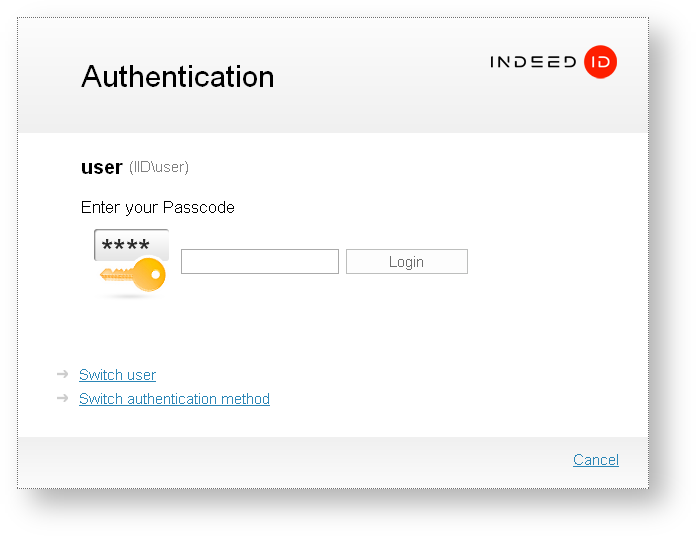Focus the passcode input field
Screen dimensions: 697x537
260,262
